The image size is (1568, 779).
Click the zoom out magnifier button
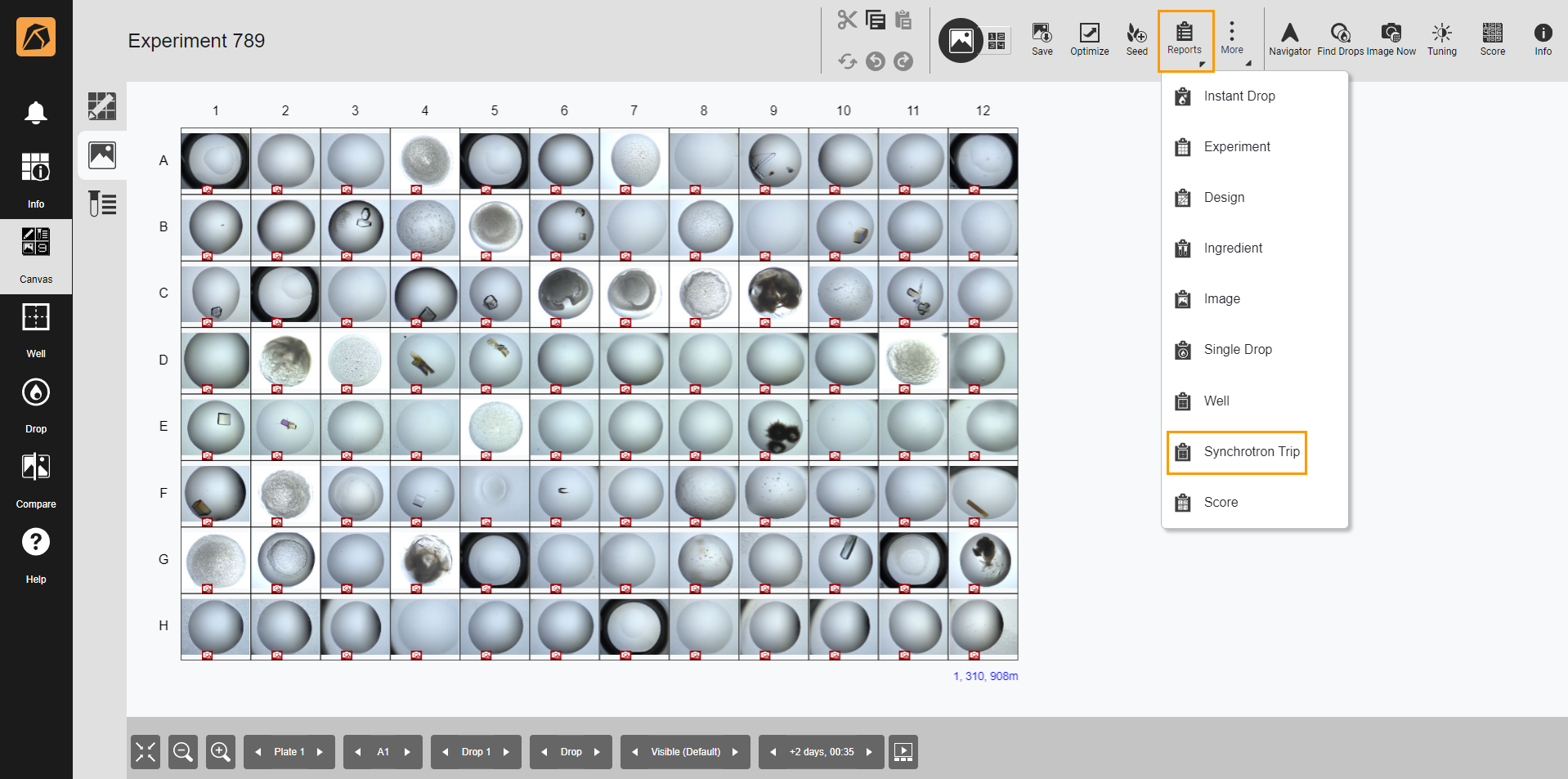point(183,752)
